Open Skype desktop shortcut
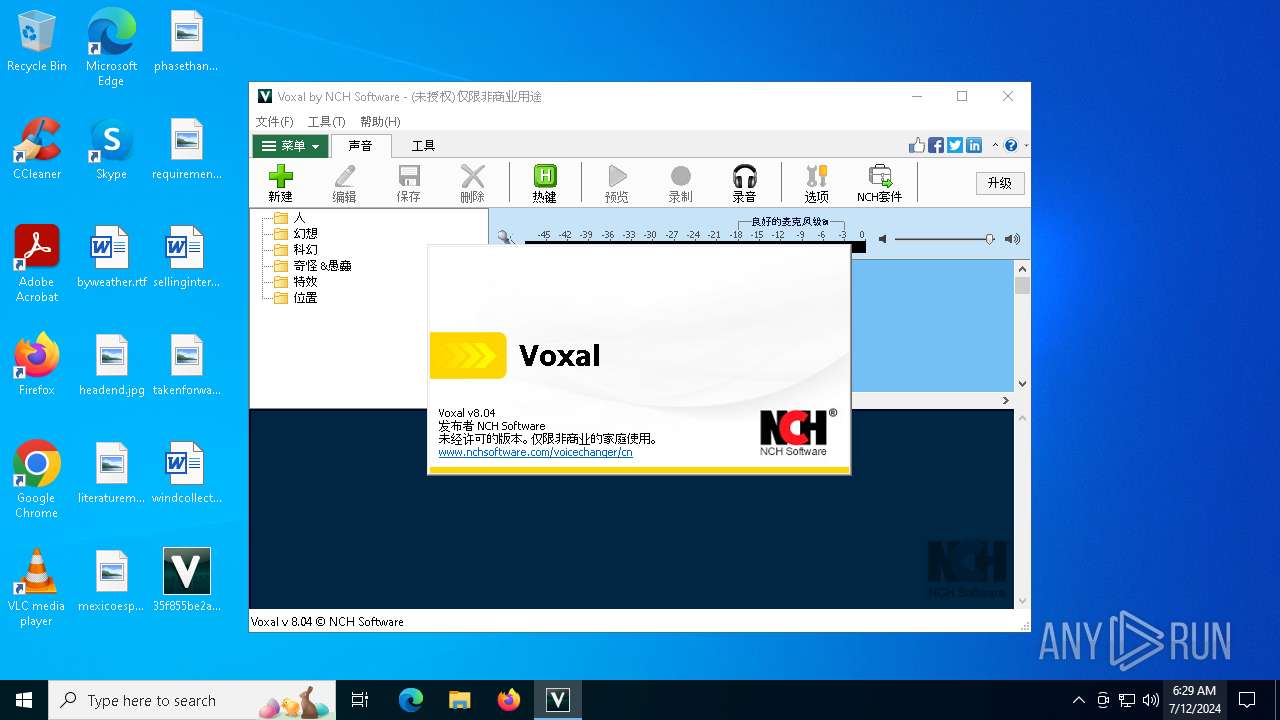 coord(111,149)
